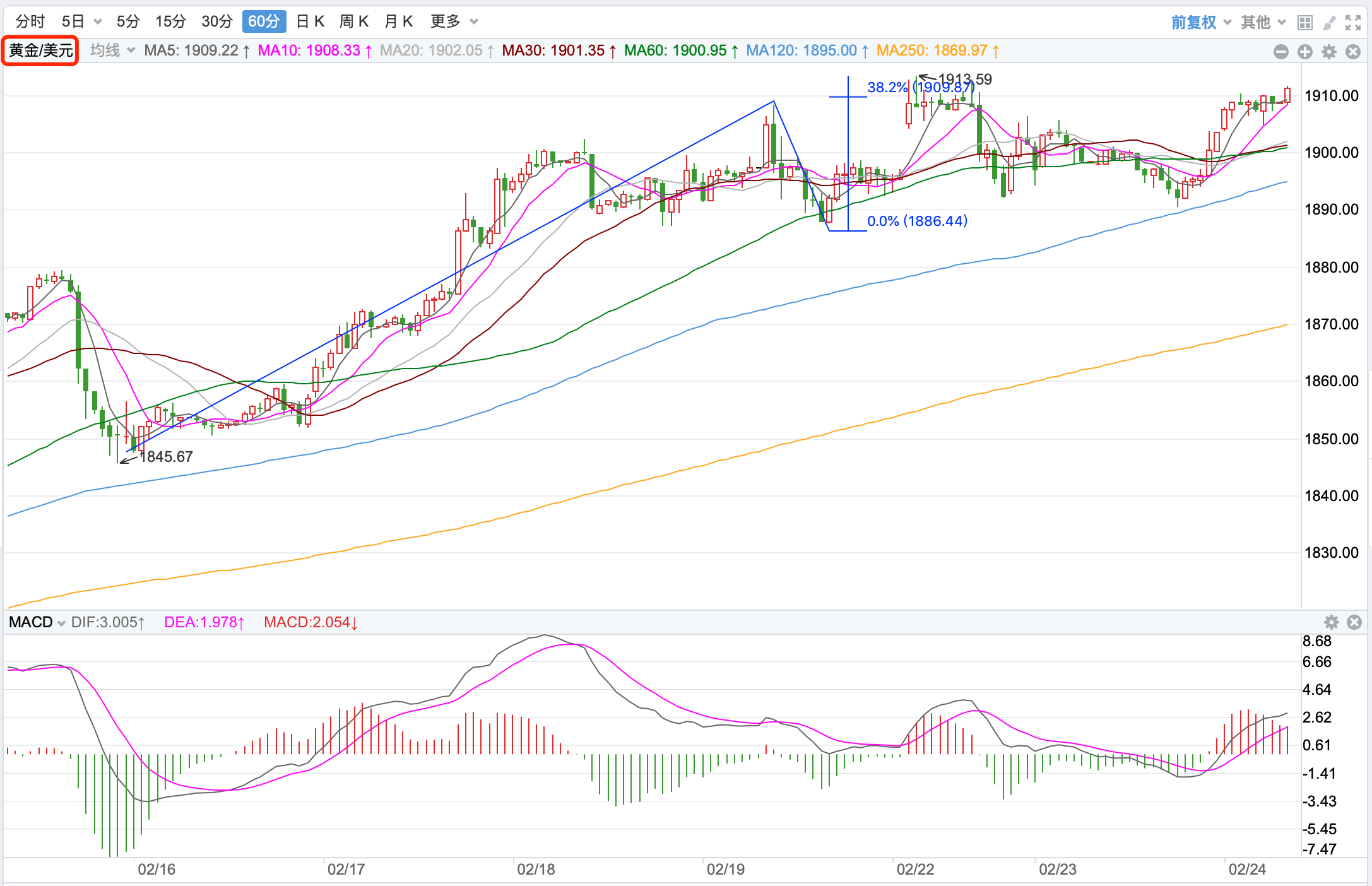Open the 更多 more intervals dropdown
This screenshot has width=1372, height=886.
click(454, 21)
